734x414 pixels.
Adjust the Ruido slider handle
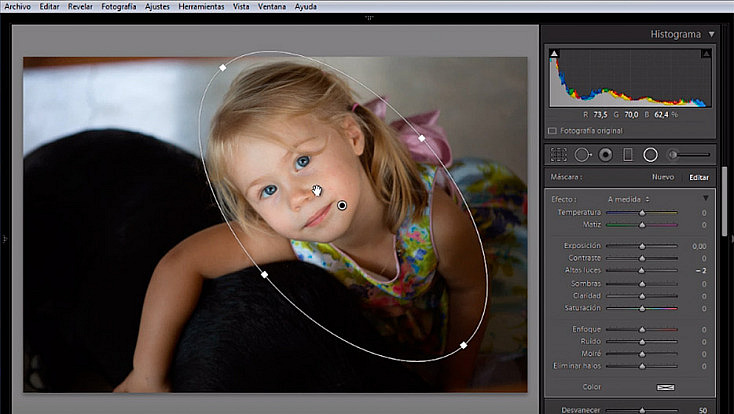click(642, 342)
